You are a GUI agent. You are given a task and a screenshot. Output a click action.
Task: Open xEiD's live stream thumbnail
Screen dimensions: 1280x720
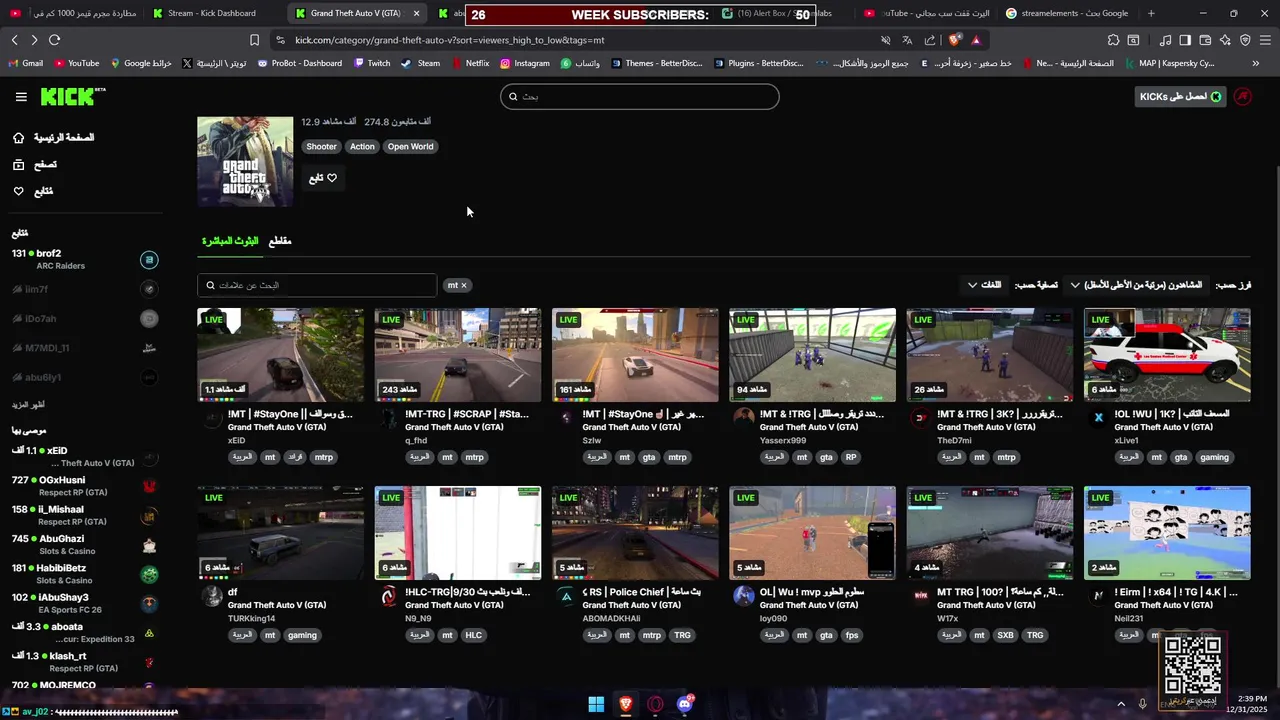pyautogui.click(x=281, y=355)
